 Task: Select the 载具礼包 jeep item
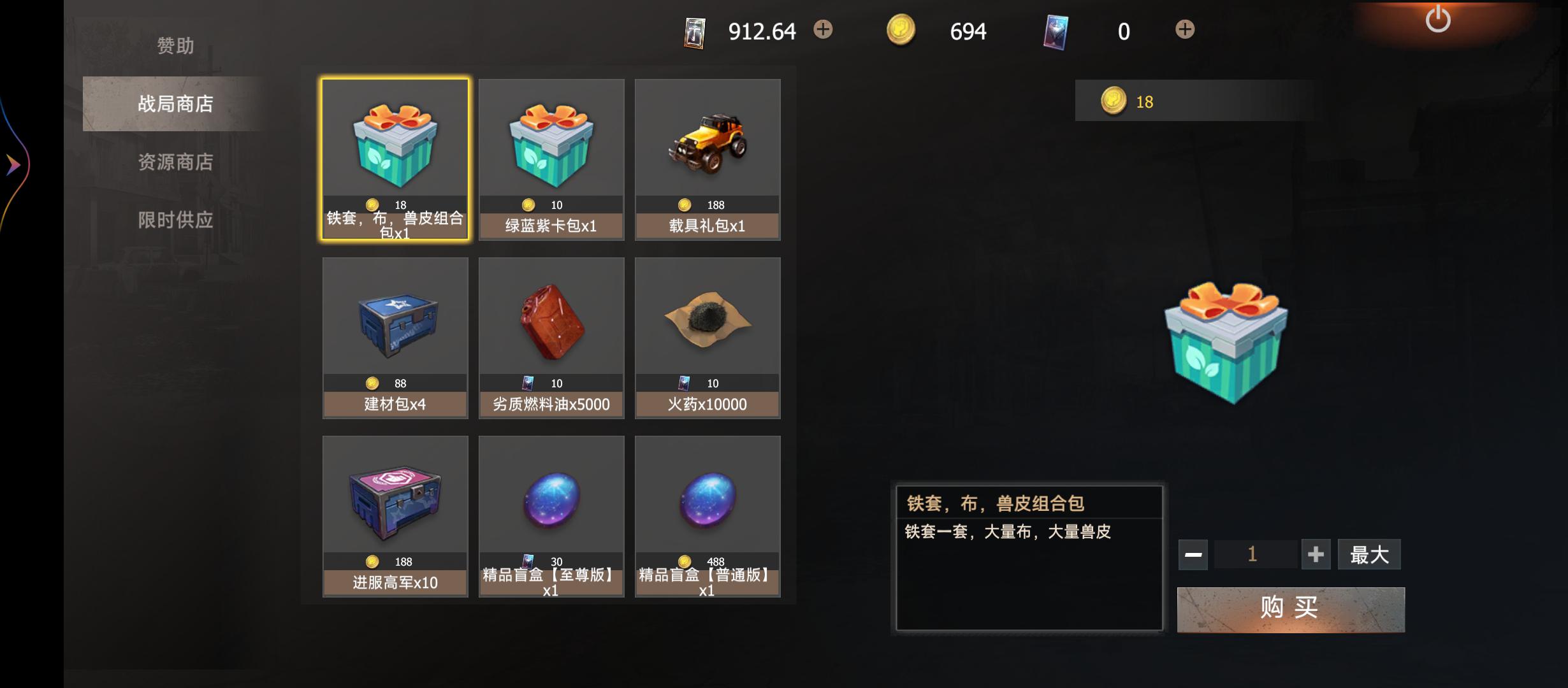click(708, 159)
